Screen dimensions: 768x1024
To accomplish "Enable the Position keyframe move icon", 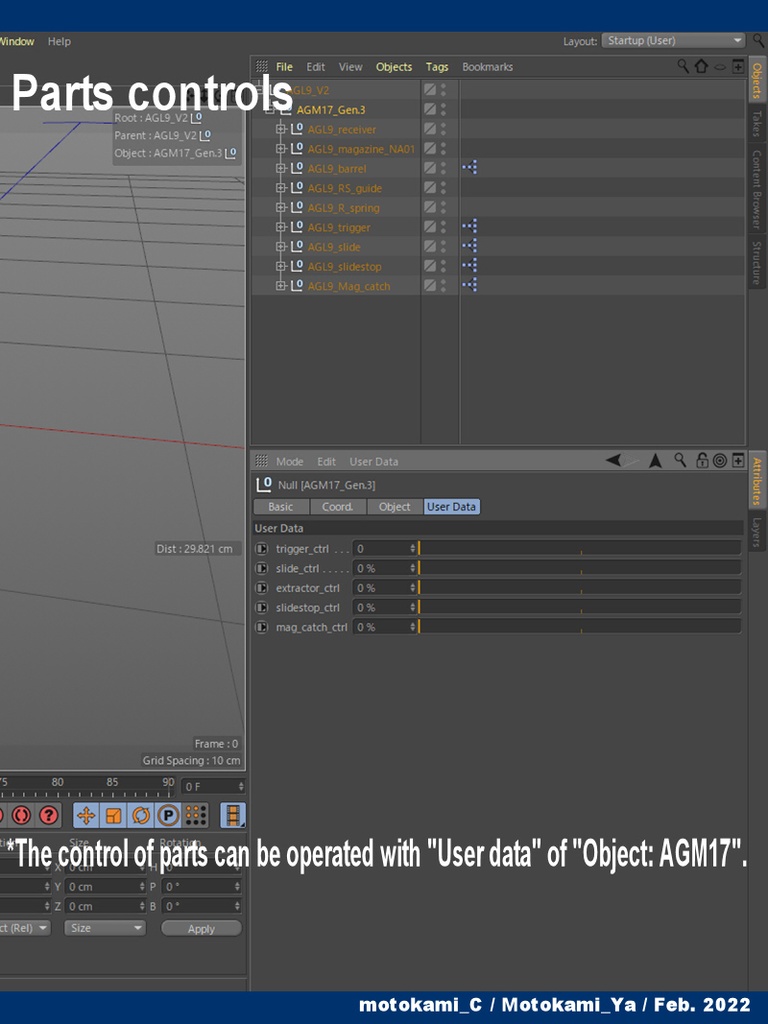I will point(86,815).
